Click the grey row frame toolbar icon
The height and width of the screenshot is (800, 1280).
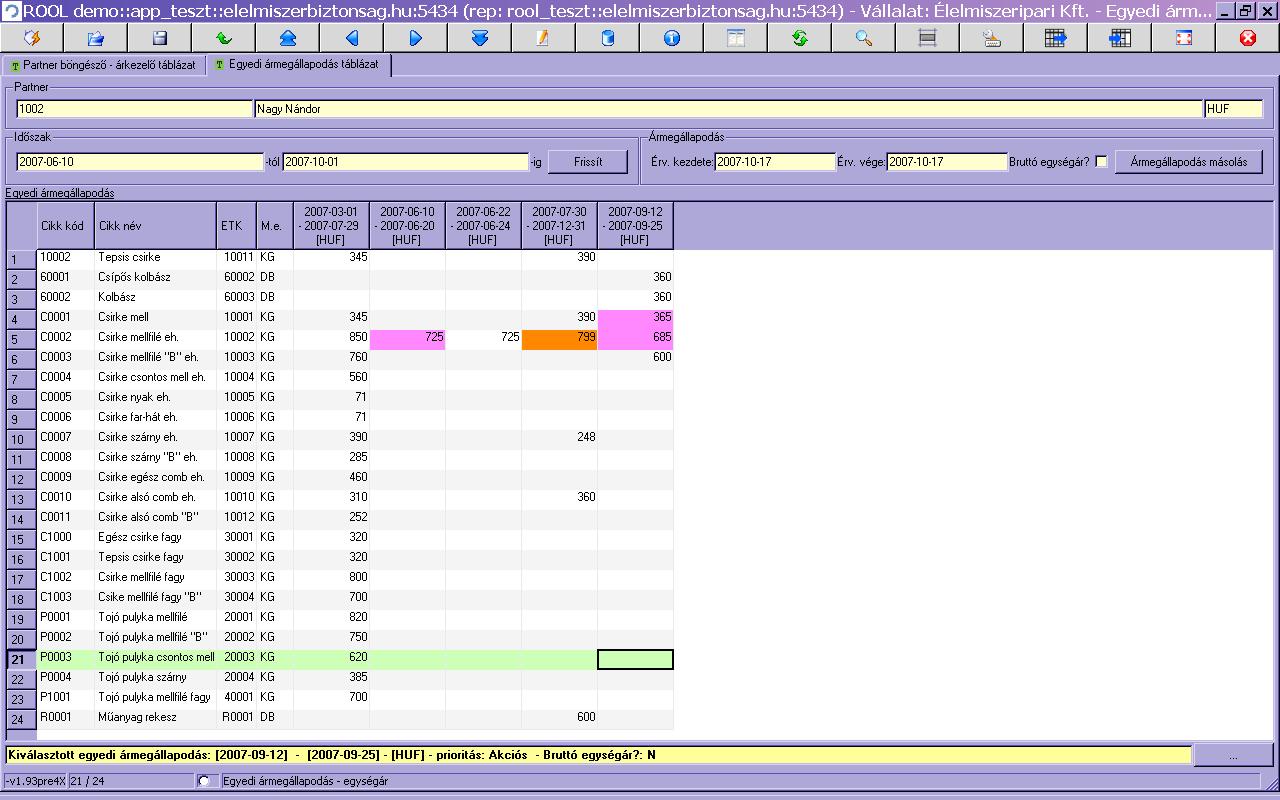coord(928,38)
